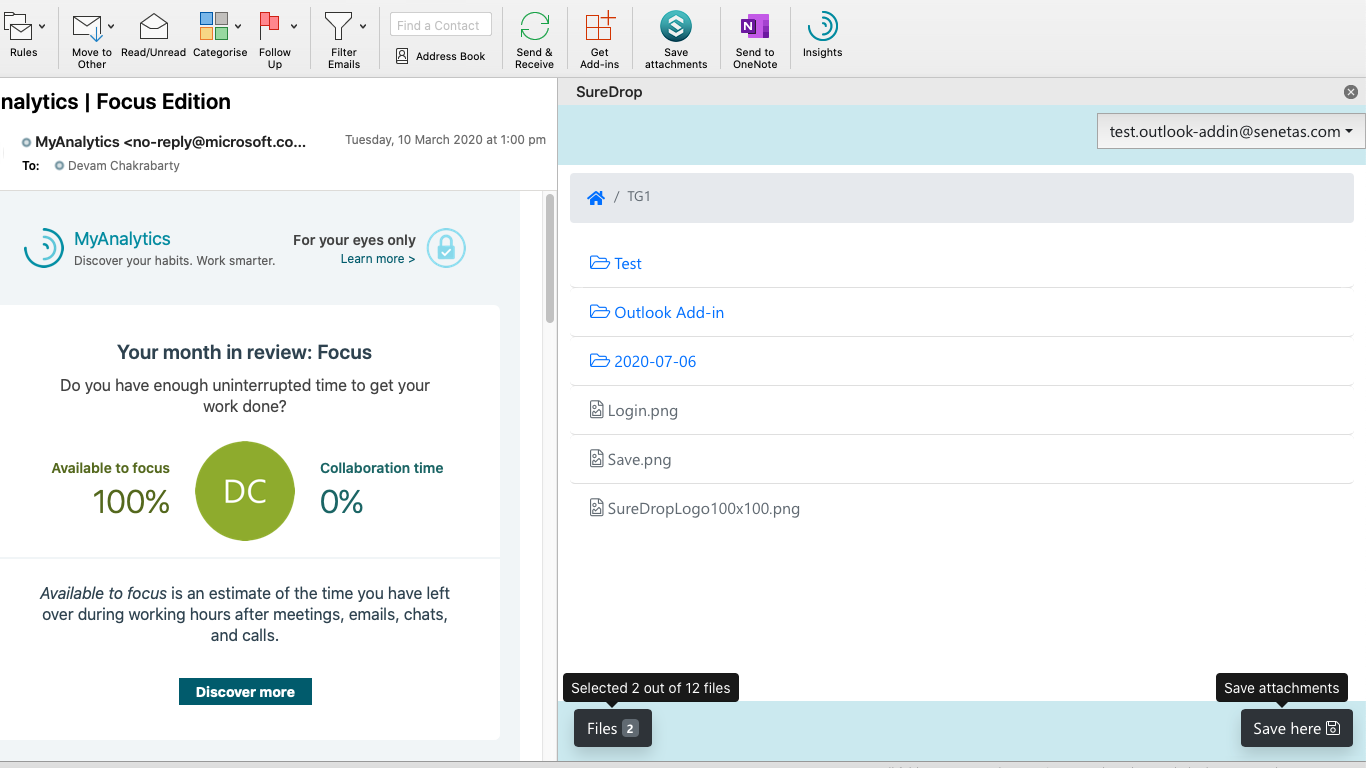
Task: Click the 0% collaboration time value
Action: pyautogui.click(x=341, y=501)
